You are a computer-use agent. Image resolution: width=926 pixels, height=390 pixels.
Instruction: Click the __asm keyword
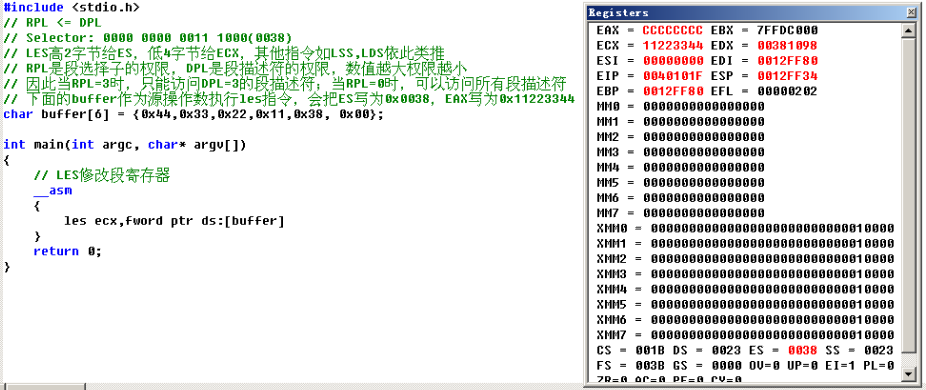point(53,190)
